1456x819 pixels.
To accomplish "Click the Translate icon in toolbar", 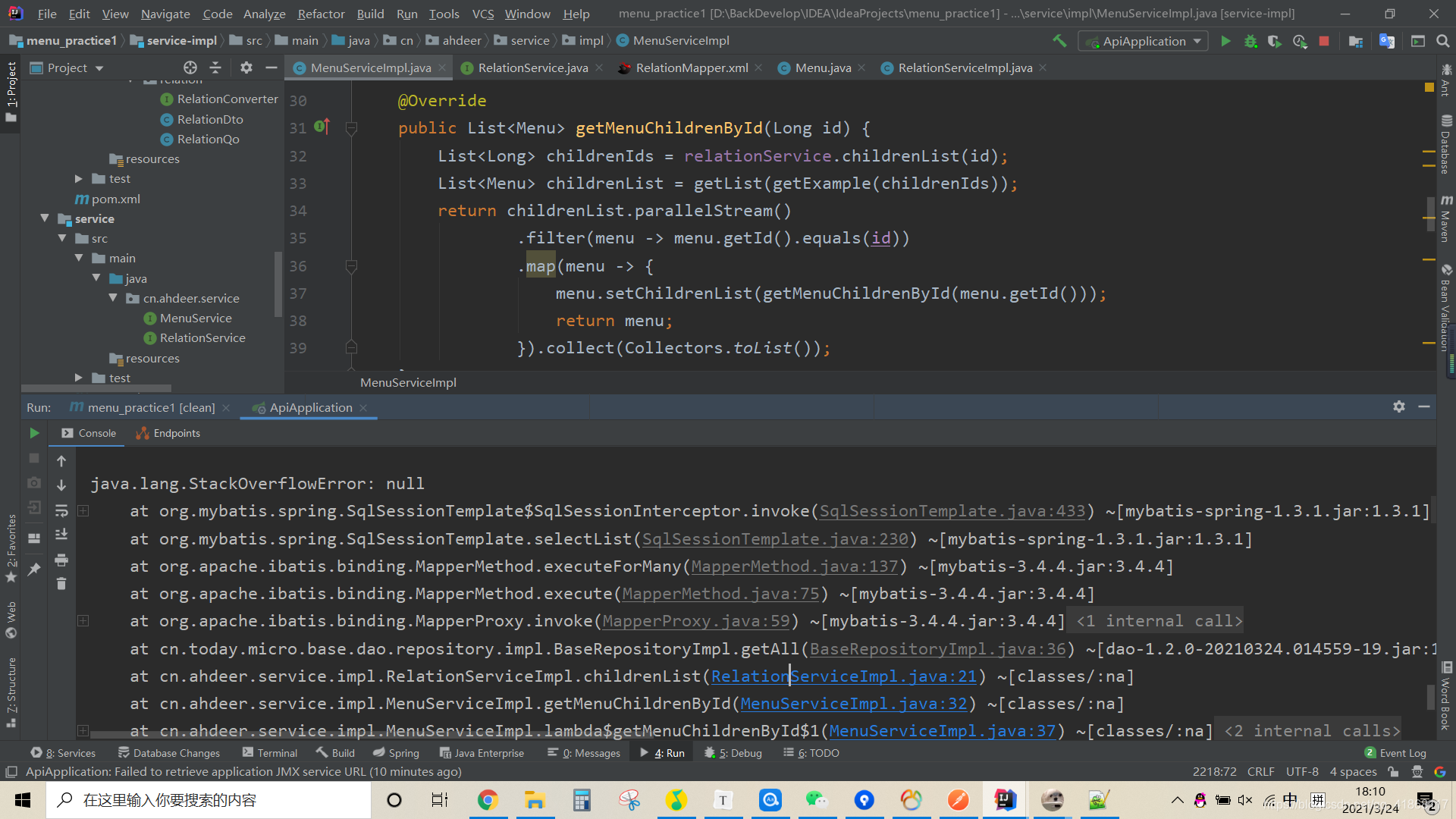I will [x=1387, y=41].
